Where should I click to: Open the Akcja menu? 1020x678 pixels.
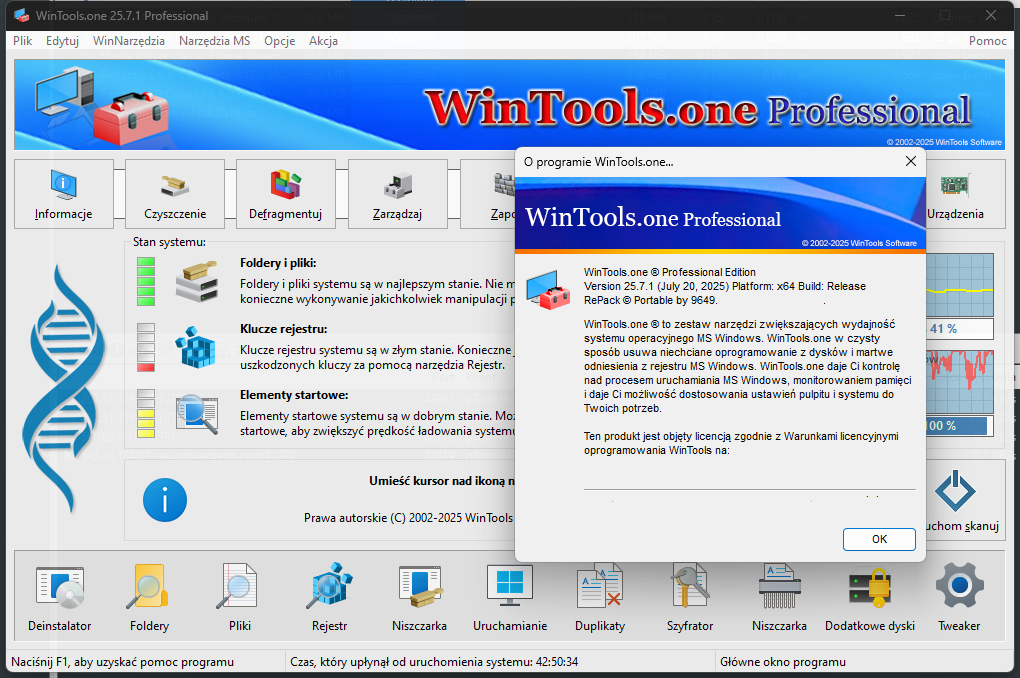point(323,40)
